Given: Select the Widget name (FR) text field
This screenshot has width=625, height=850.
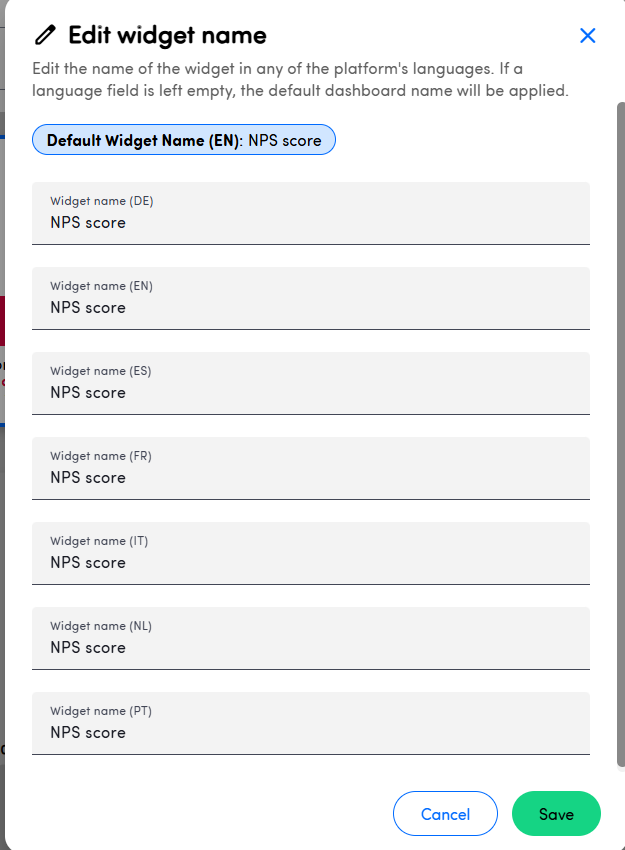Looking at the screenshot, I should 311,468.
